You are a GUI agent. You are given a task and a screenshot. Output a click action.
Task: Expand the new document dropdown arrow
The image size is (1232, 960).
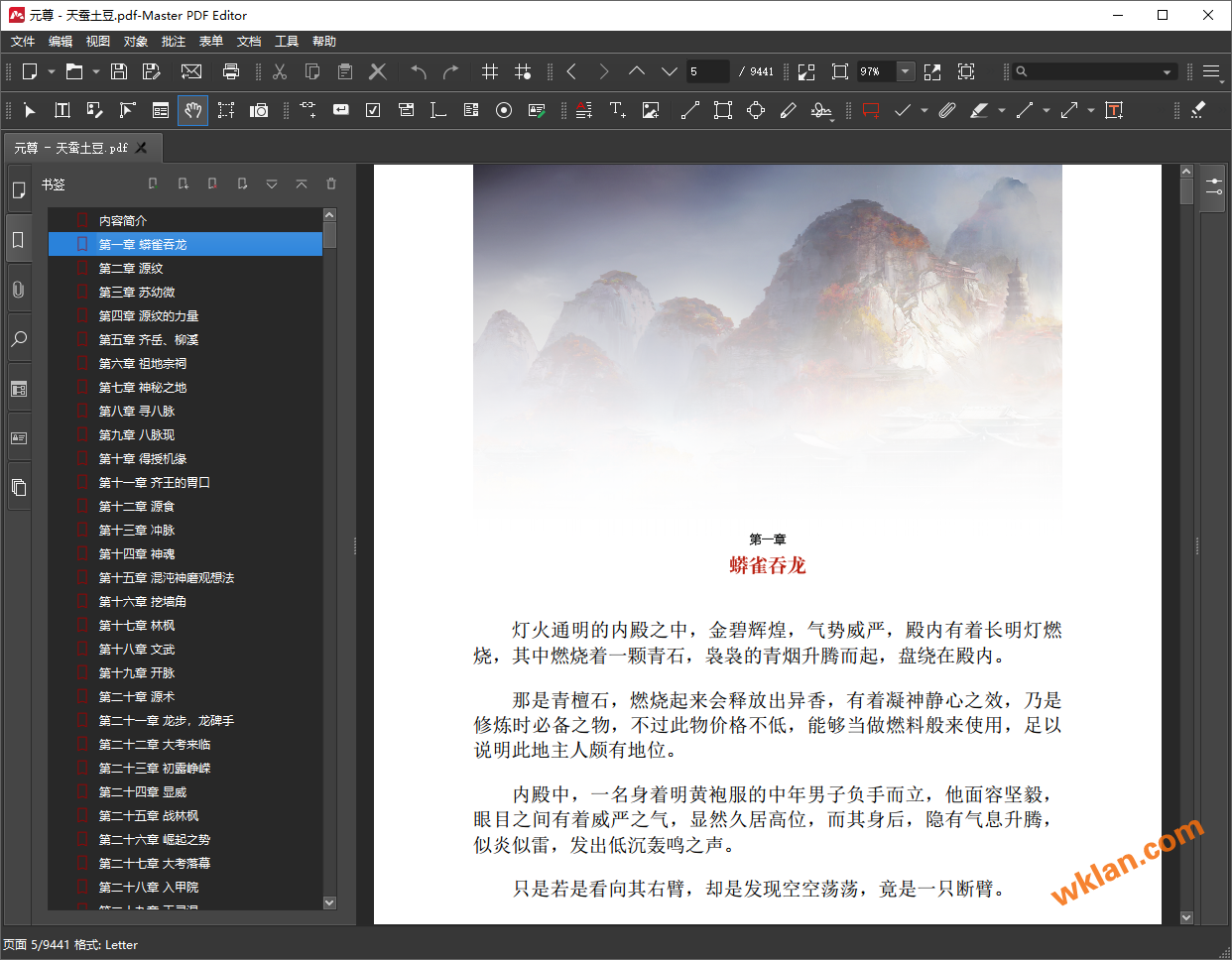click(52, 71)
